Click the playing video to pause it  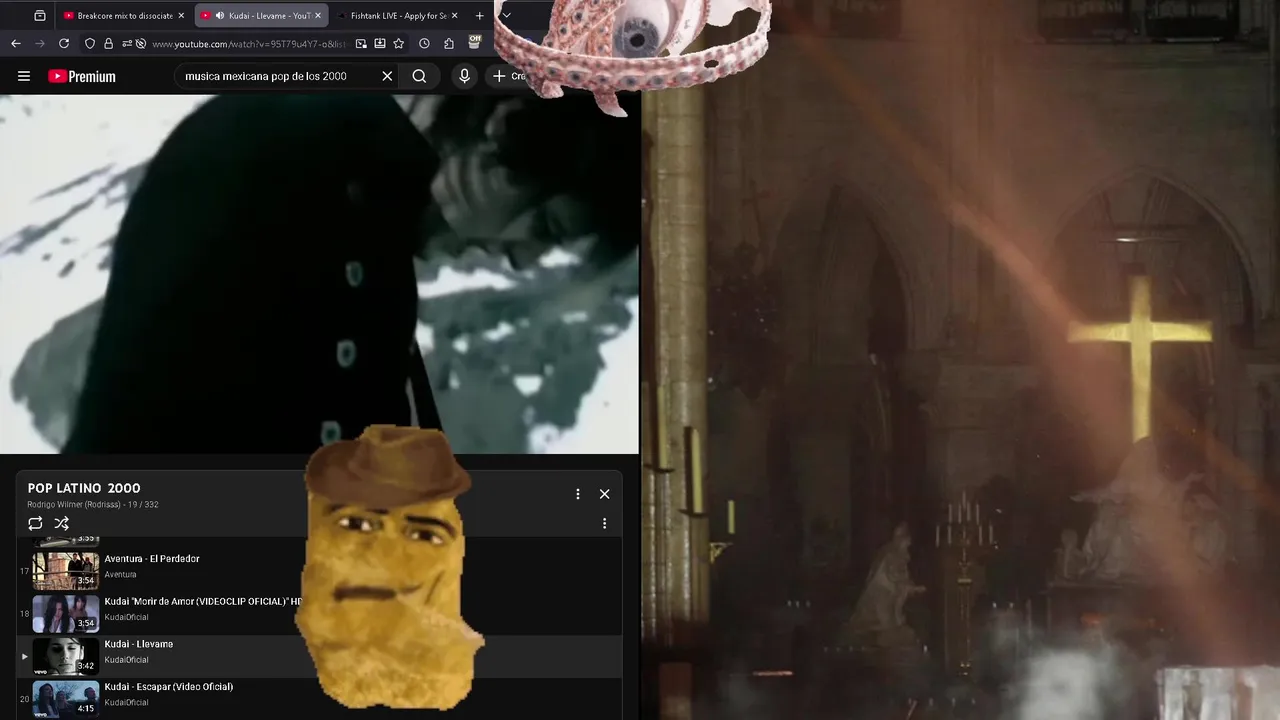(x=319, y=274)
